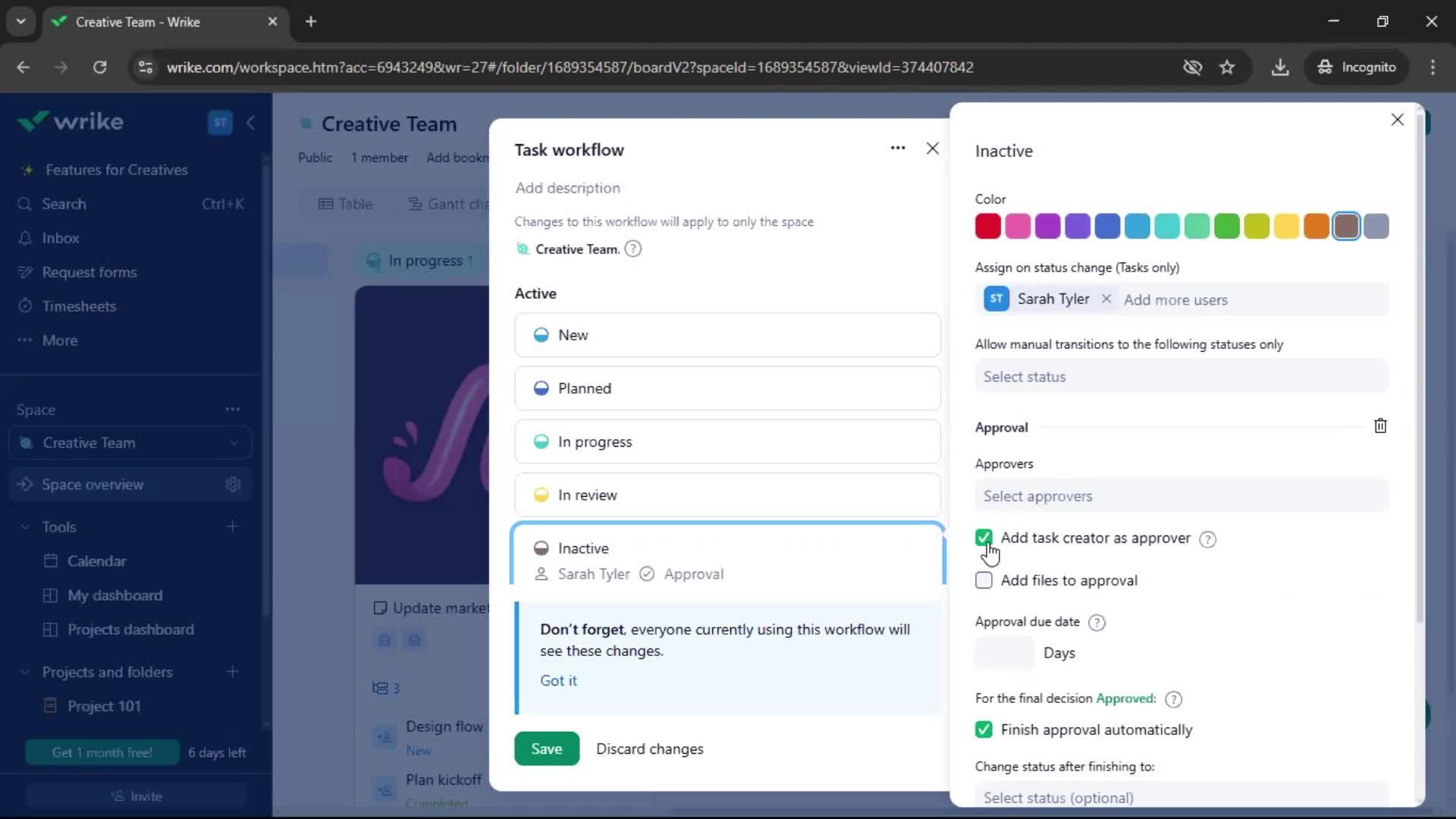This screenshot has width=1456, height=819.
Task: Open the Incognito indicator
Action: click(1357, 67)
